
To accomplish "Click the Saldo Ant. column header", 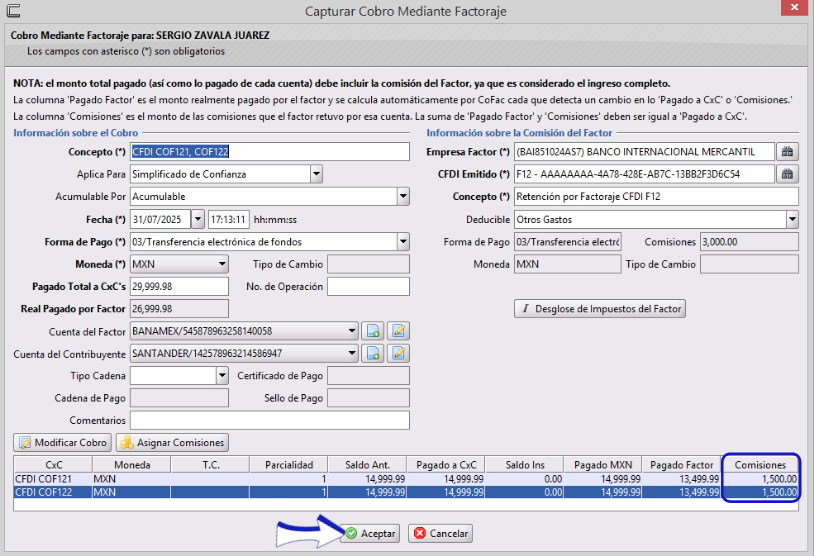I will click(367, 465).
